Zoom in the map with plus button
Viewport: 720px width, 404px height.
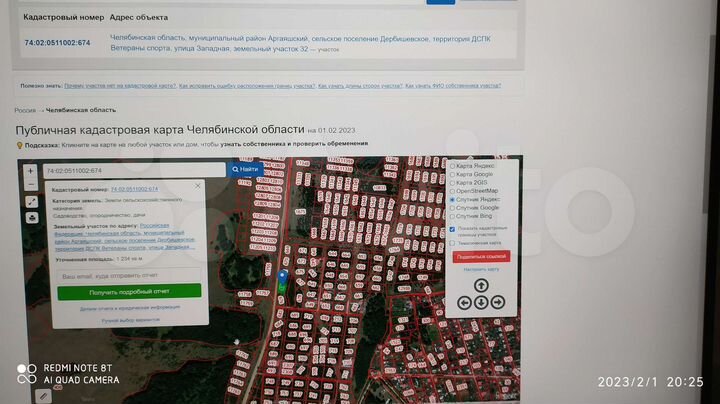[31, 171]
